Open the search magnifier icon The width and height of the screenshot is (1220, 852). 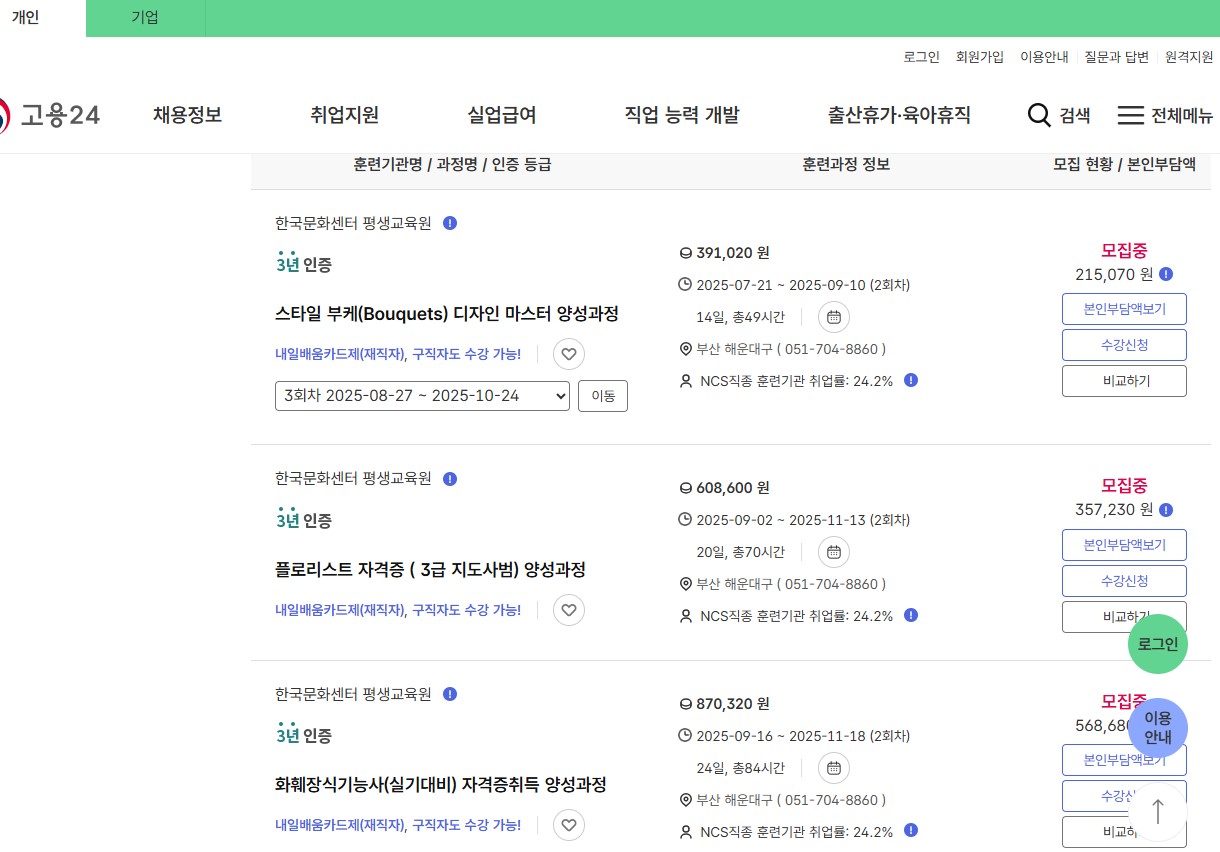tap(1040, 115)
